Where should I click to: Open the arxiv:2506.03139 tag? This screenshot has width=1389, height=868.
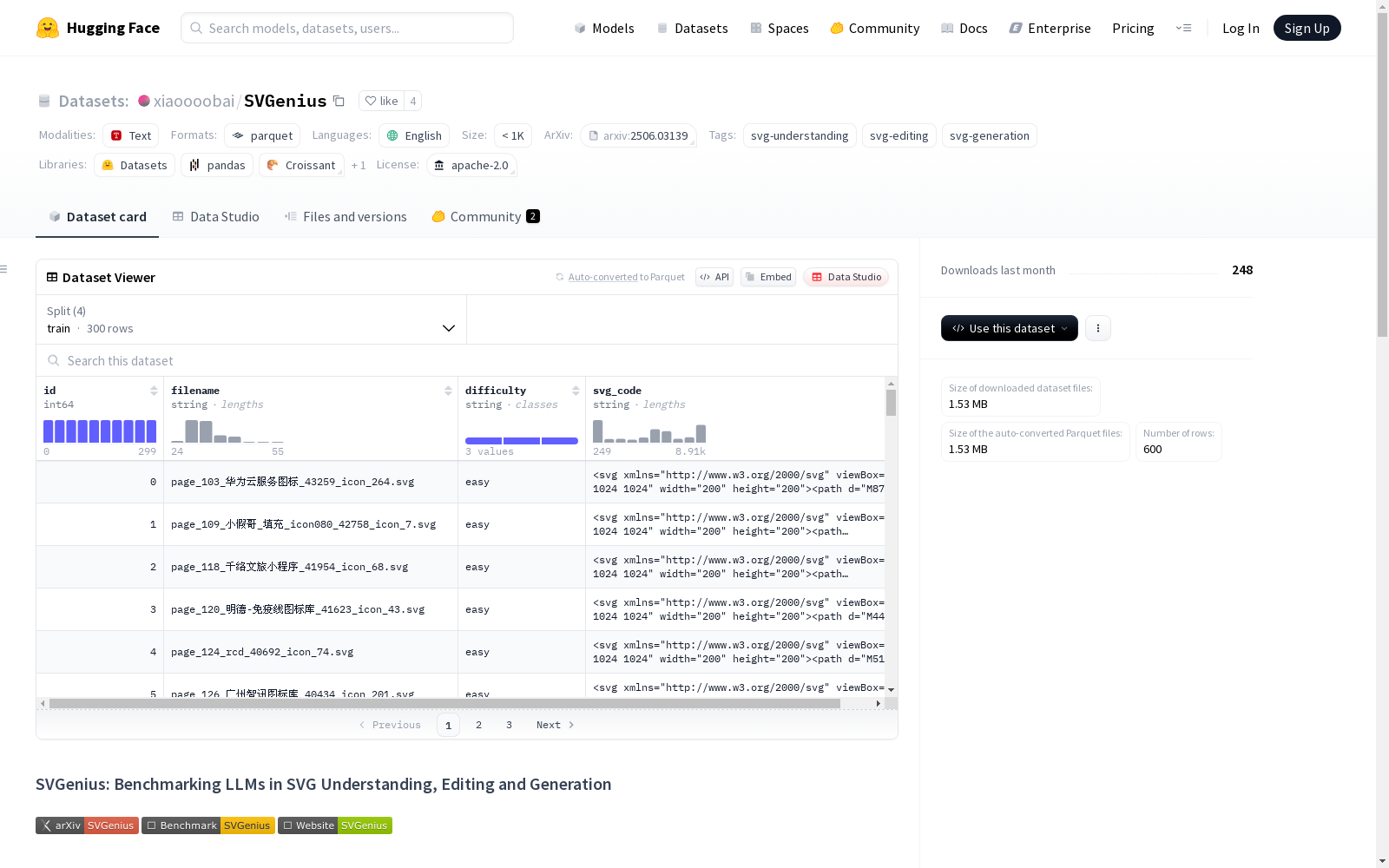[x=638, y=135]
